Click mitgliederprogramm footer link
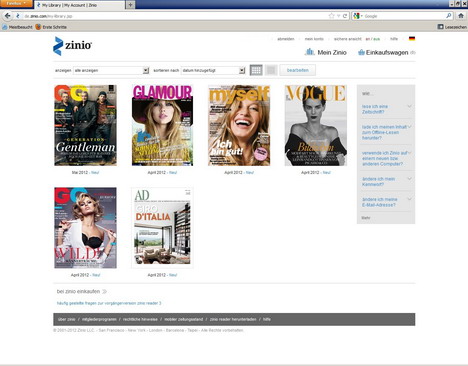468x366 pixels. (x=99, y=319)
